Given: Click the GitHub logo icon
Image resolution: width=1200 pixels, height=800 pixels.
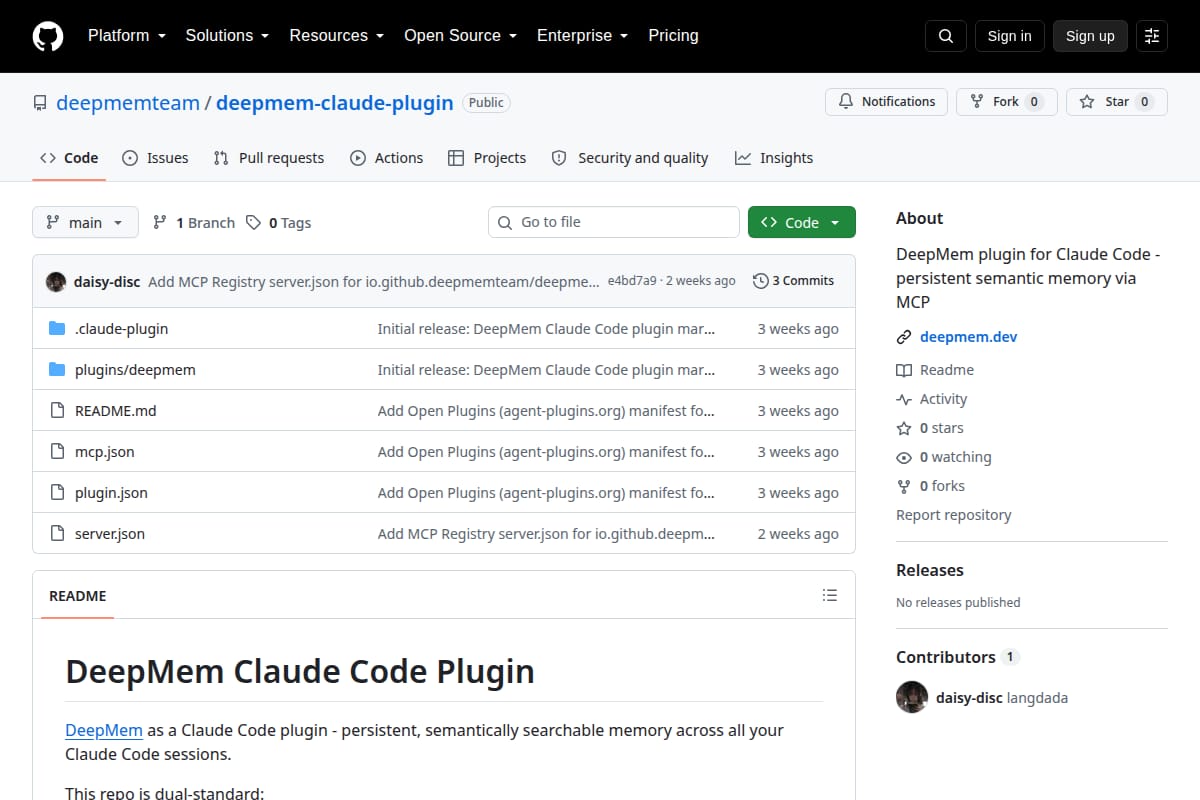Looking at the screenshot, I should (48, 36).
